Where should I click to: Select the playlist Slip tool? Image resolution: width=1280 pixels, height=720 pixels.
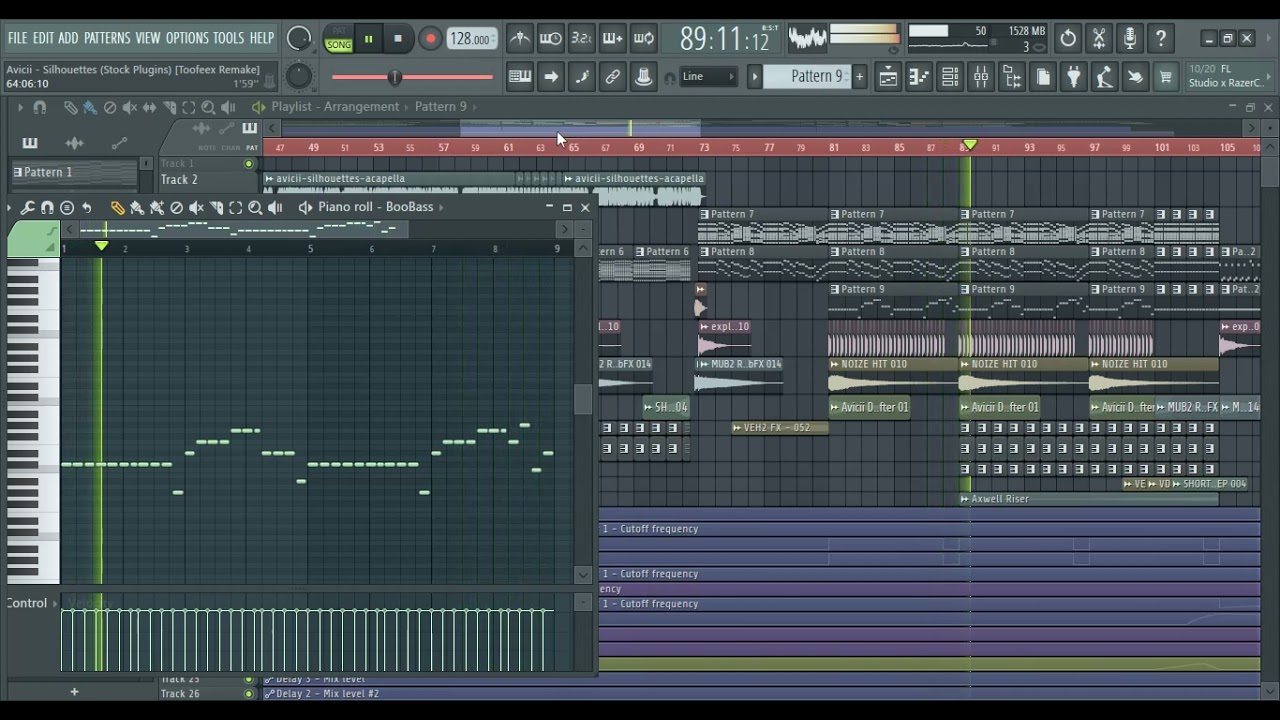pyautogui.click(x=149, y=107)
